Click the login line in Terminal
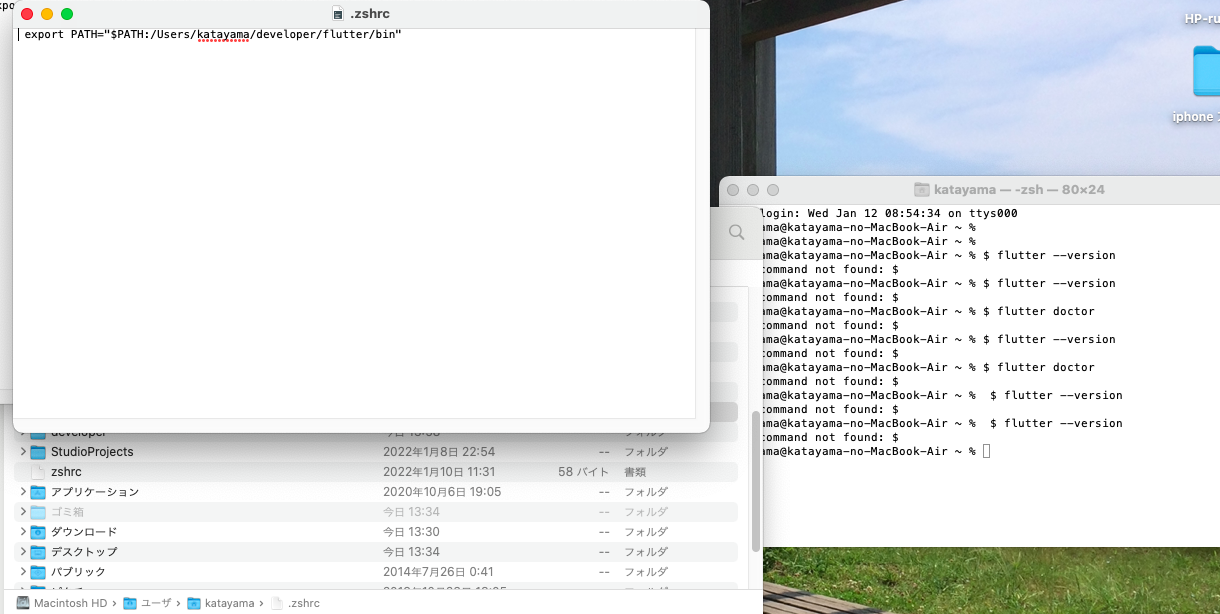Screen dimensions: 1220x614 click(890, 213)
